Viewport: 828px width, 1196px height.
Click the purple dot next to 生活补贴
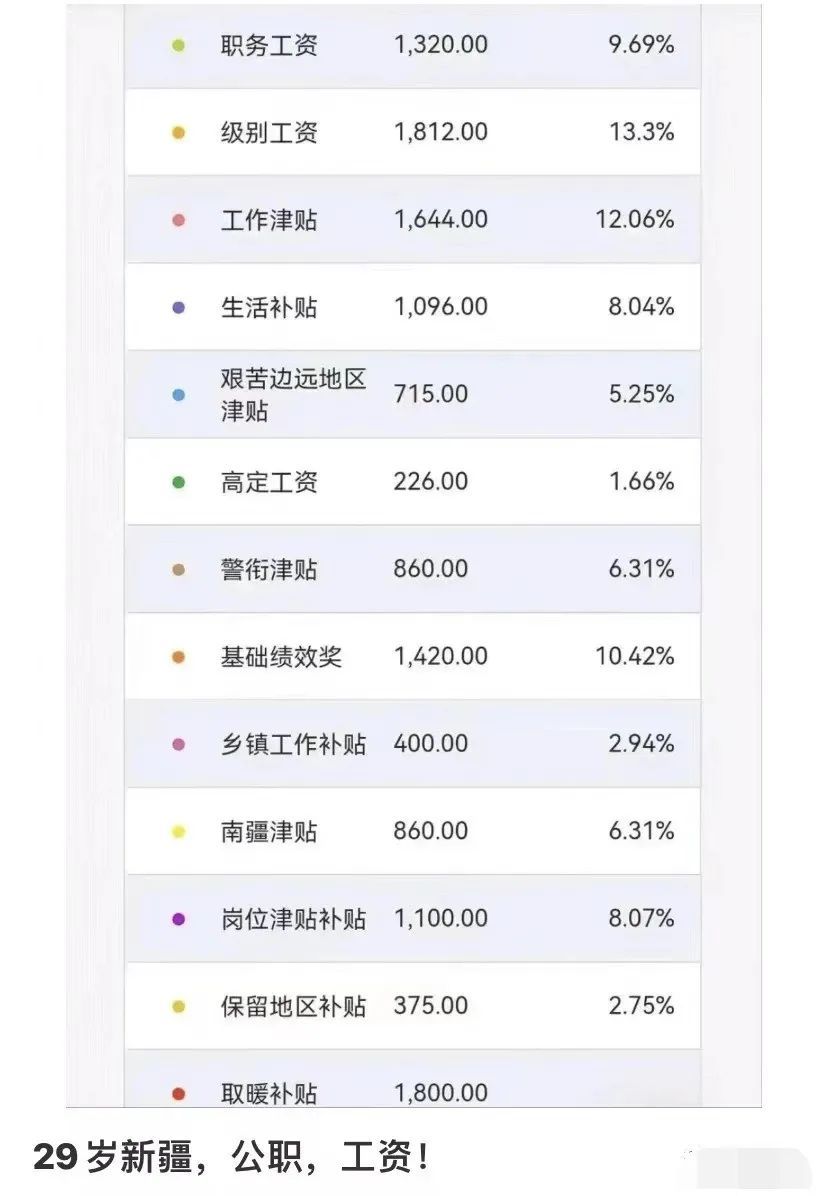(179, 308)
